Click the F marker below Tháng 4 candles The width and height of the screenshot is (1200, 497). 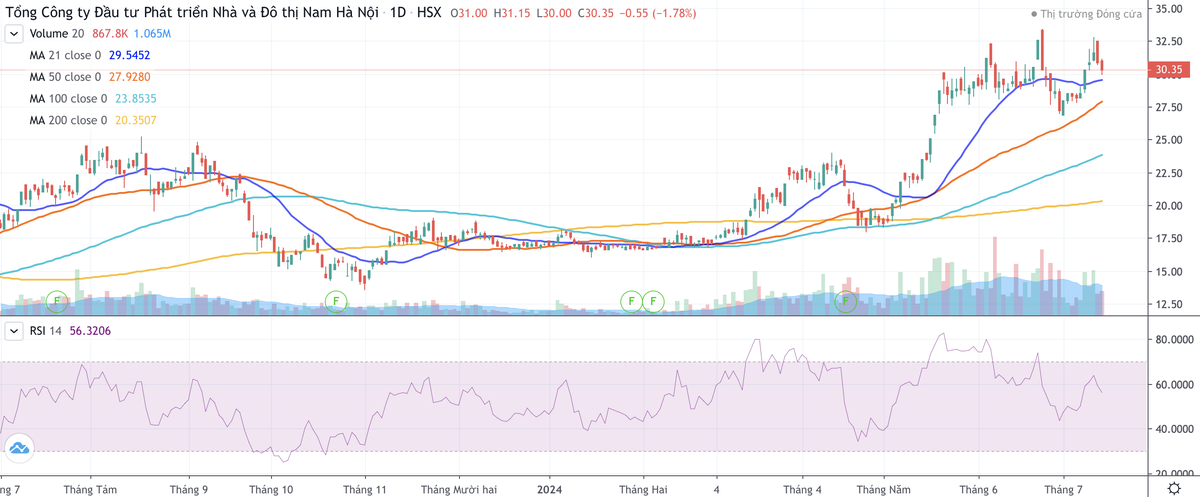coord(846,299)
